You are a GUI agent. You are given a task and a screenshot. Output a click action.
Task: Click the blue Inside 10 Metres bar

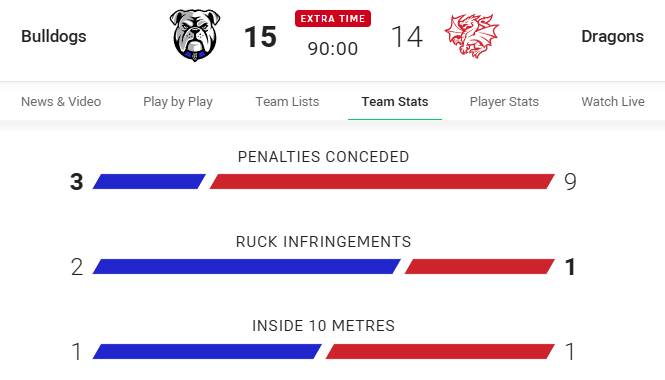coord(207,352)
